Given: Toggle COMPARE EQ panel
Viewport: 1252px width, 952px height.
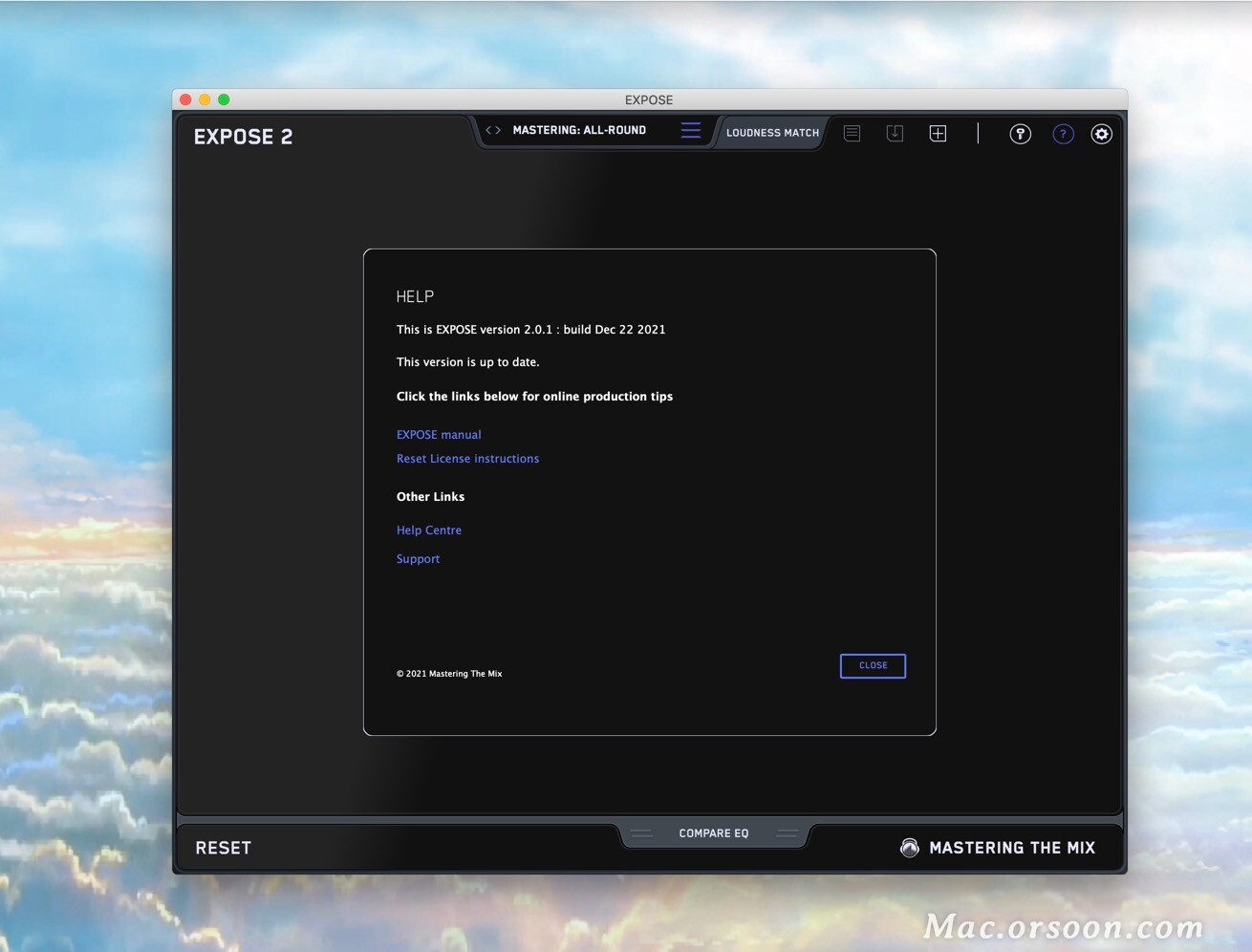Looking at the screenshot, I should (x=714, y=833).
